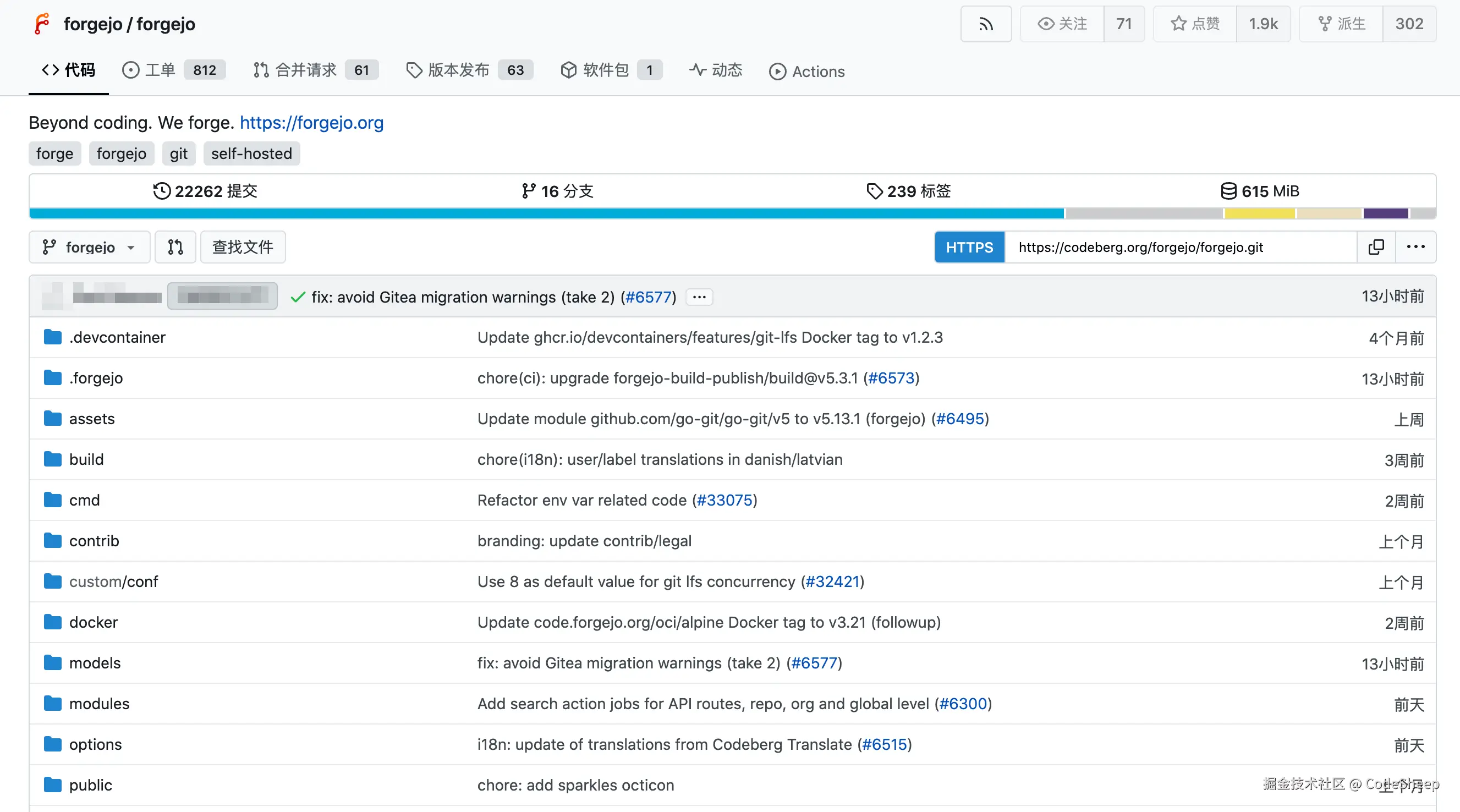Copy the repository clone URL
The width and height of the screenshot is (1460, 812).
[1375, 247]
